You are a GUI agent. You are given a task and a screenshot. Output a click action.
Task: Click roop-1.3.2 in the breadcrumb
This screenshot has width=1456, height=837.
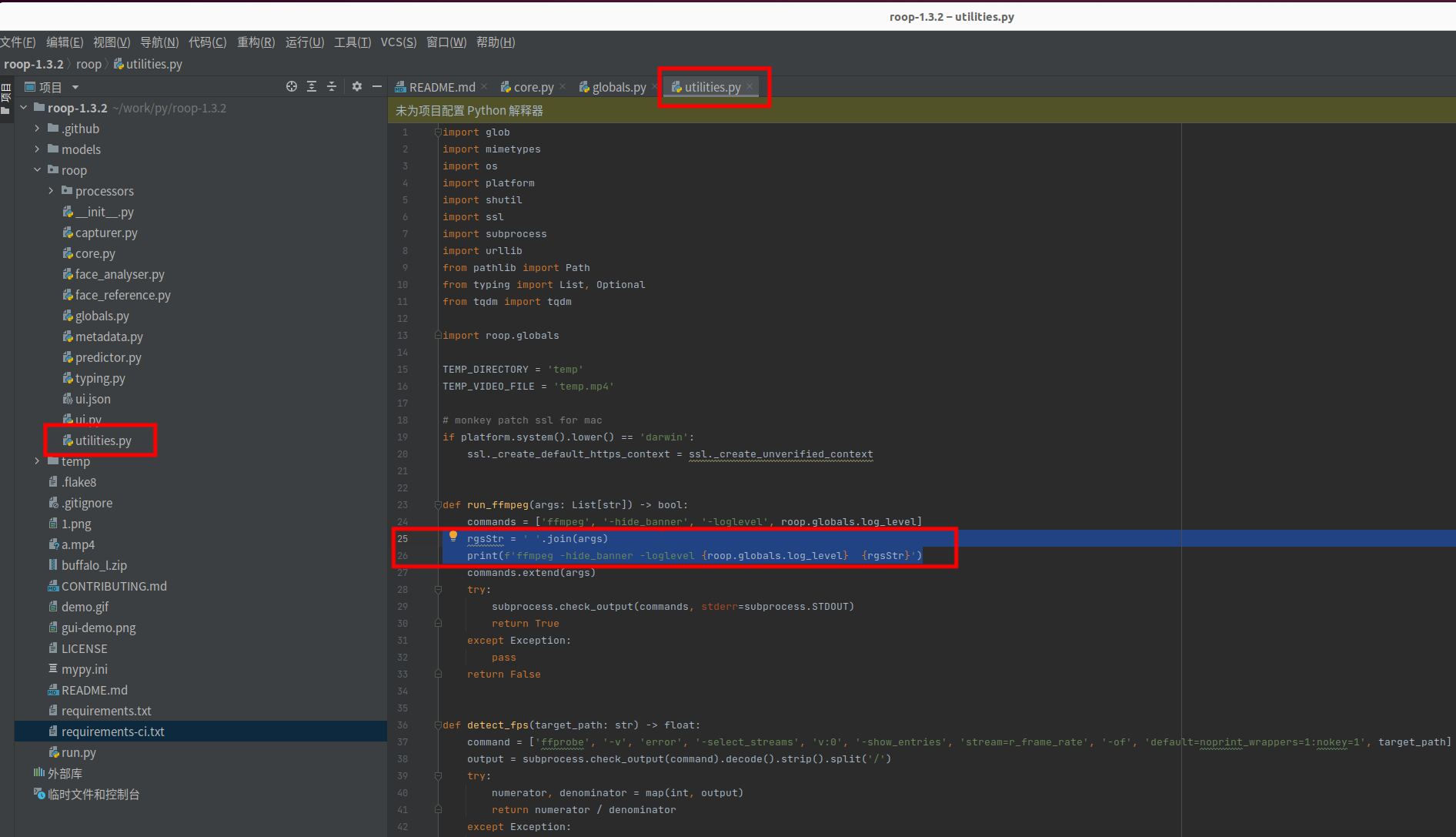click(34, 64)
